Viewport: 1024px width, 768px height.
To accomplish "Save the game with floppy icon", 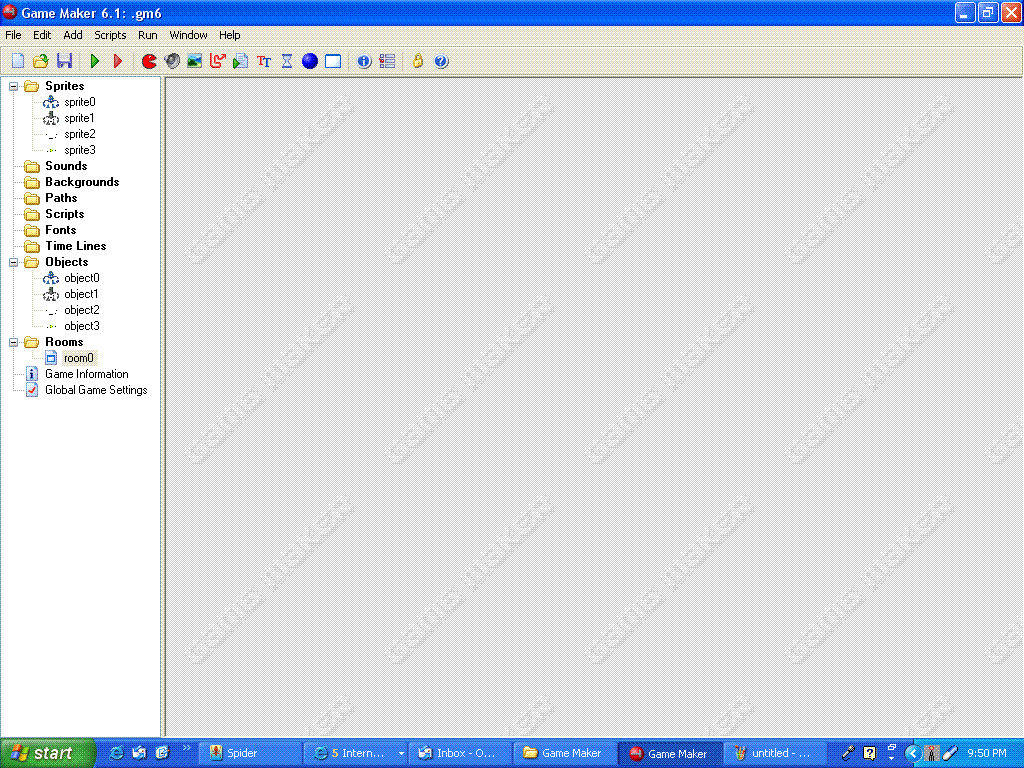I will tap(64, 61).
